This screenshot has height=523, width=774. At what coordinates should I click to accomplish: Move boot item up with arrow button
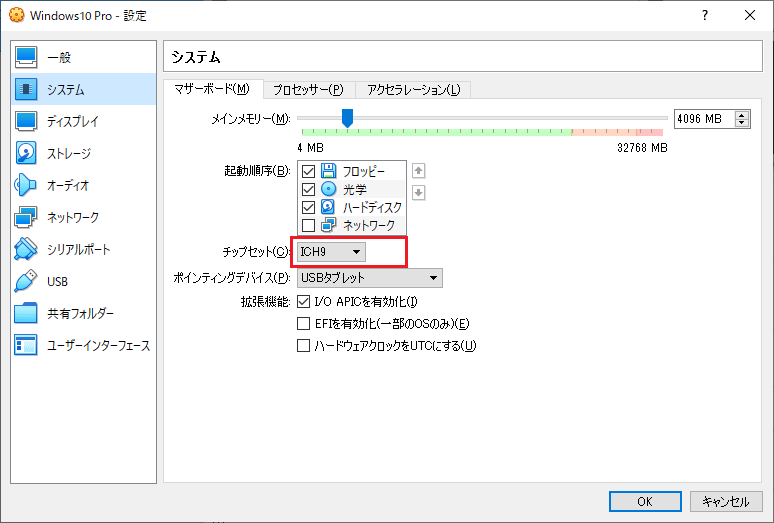[419, 171]
